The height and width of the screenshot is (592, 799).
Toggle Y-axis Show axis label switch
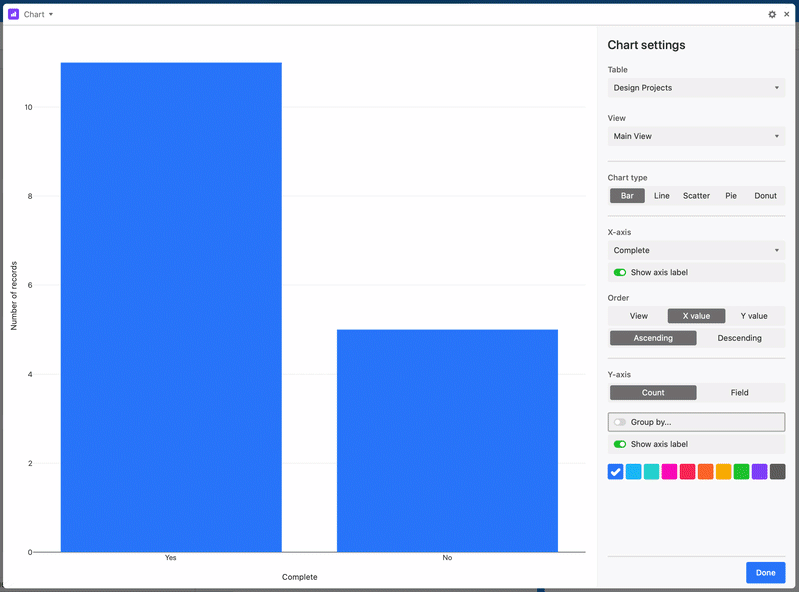620,444
